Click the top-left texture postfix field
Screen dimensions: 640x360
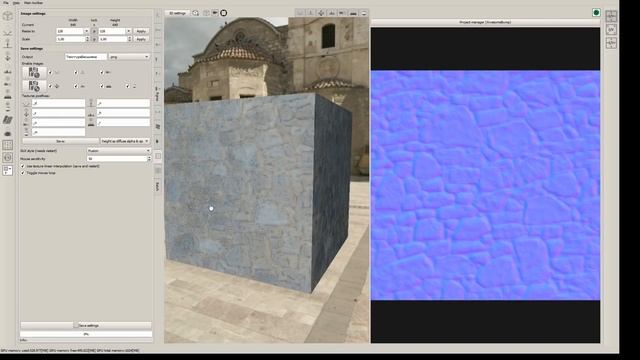58,103
